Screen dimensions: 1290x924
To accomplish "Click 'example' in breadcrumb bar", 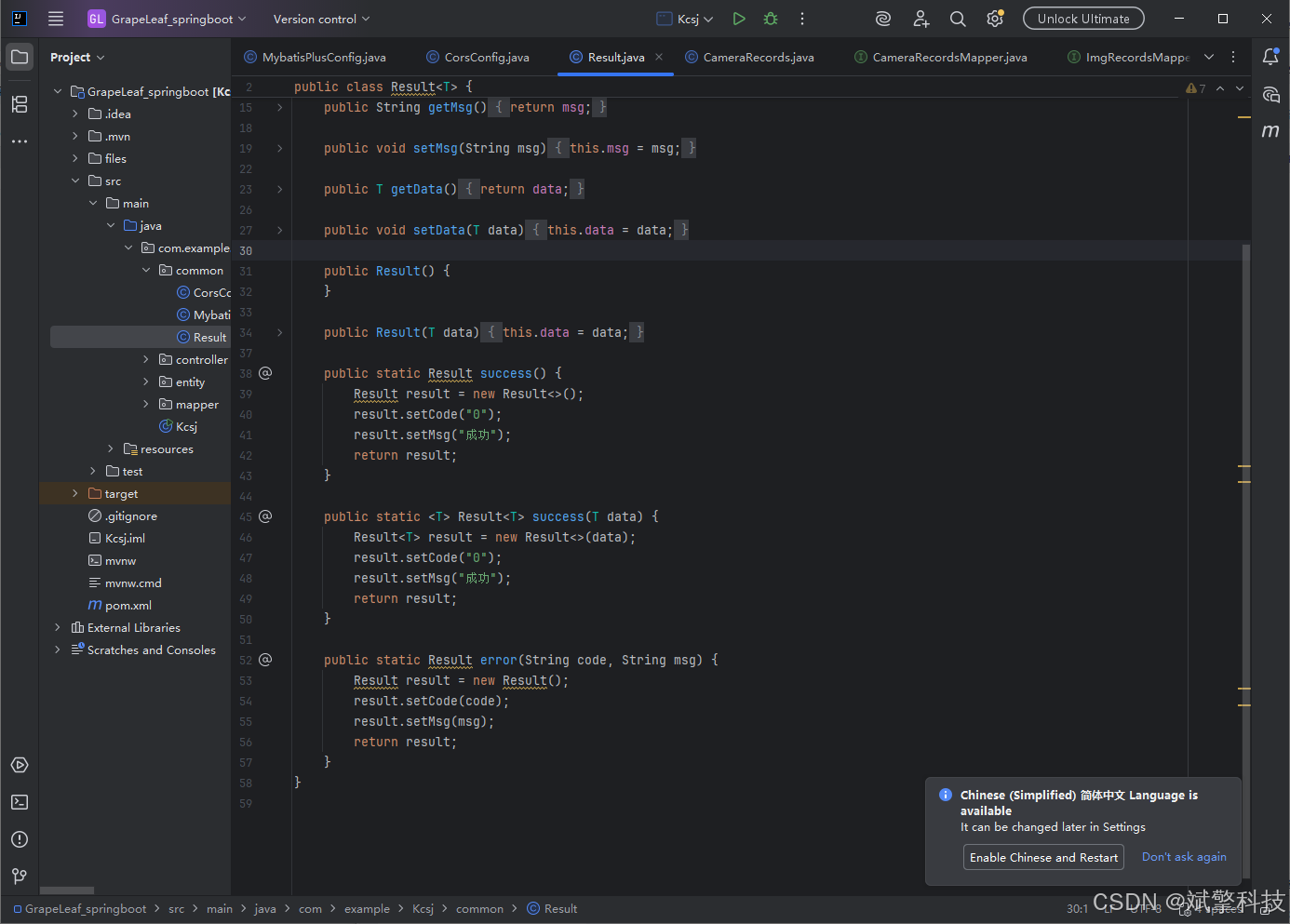I will [367, 909].
